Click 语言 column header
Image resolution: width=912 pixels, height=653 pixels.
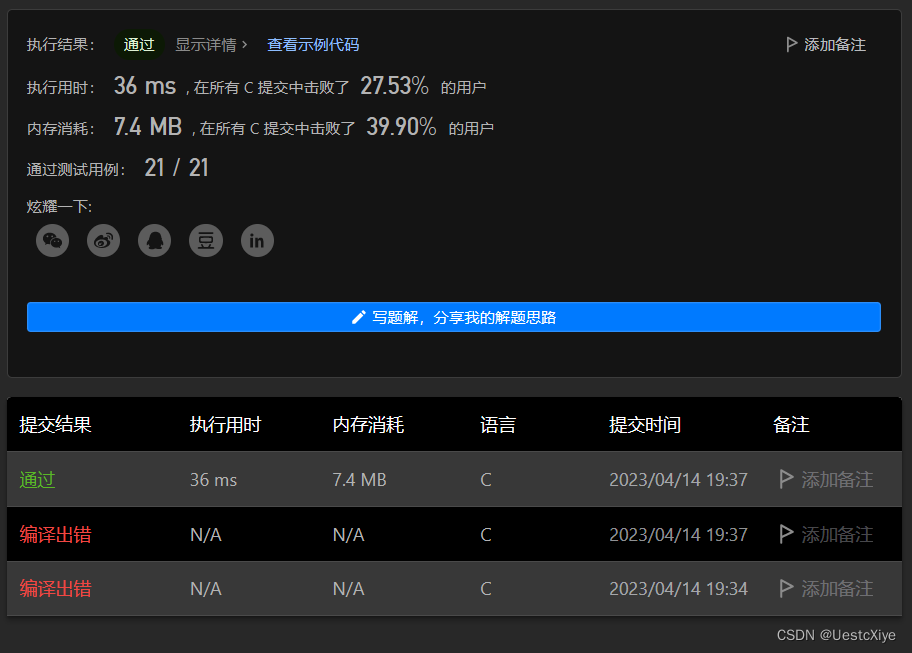(498, 424)
